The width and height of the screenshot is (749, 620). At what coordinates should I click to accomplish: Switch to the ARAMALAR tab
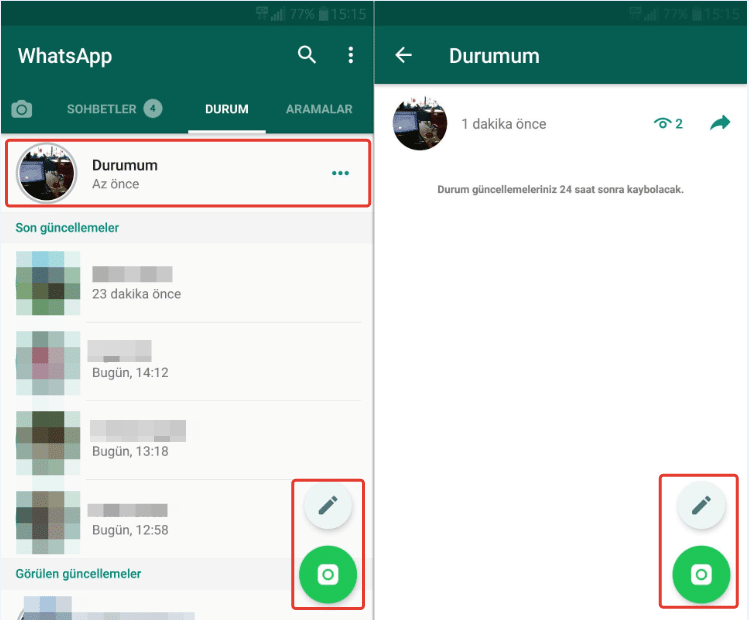(319, 109)
